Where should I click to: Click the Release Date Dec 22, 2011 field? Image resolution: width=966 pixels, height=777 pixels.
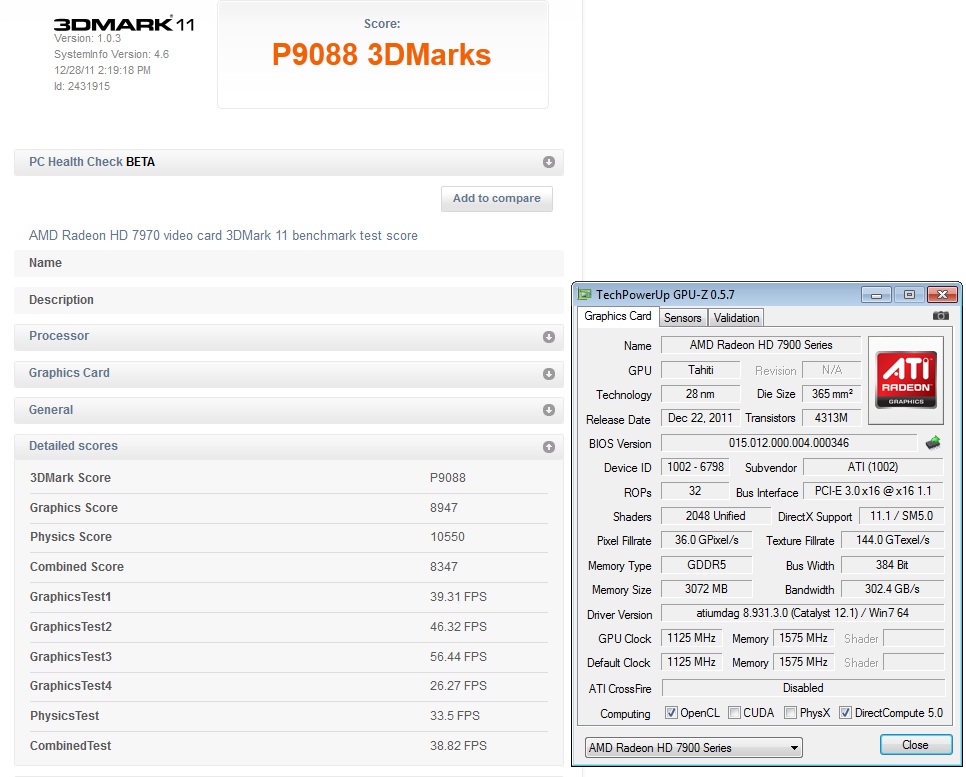click(700, 418)
